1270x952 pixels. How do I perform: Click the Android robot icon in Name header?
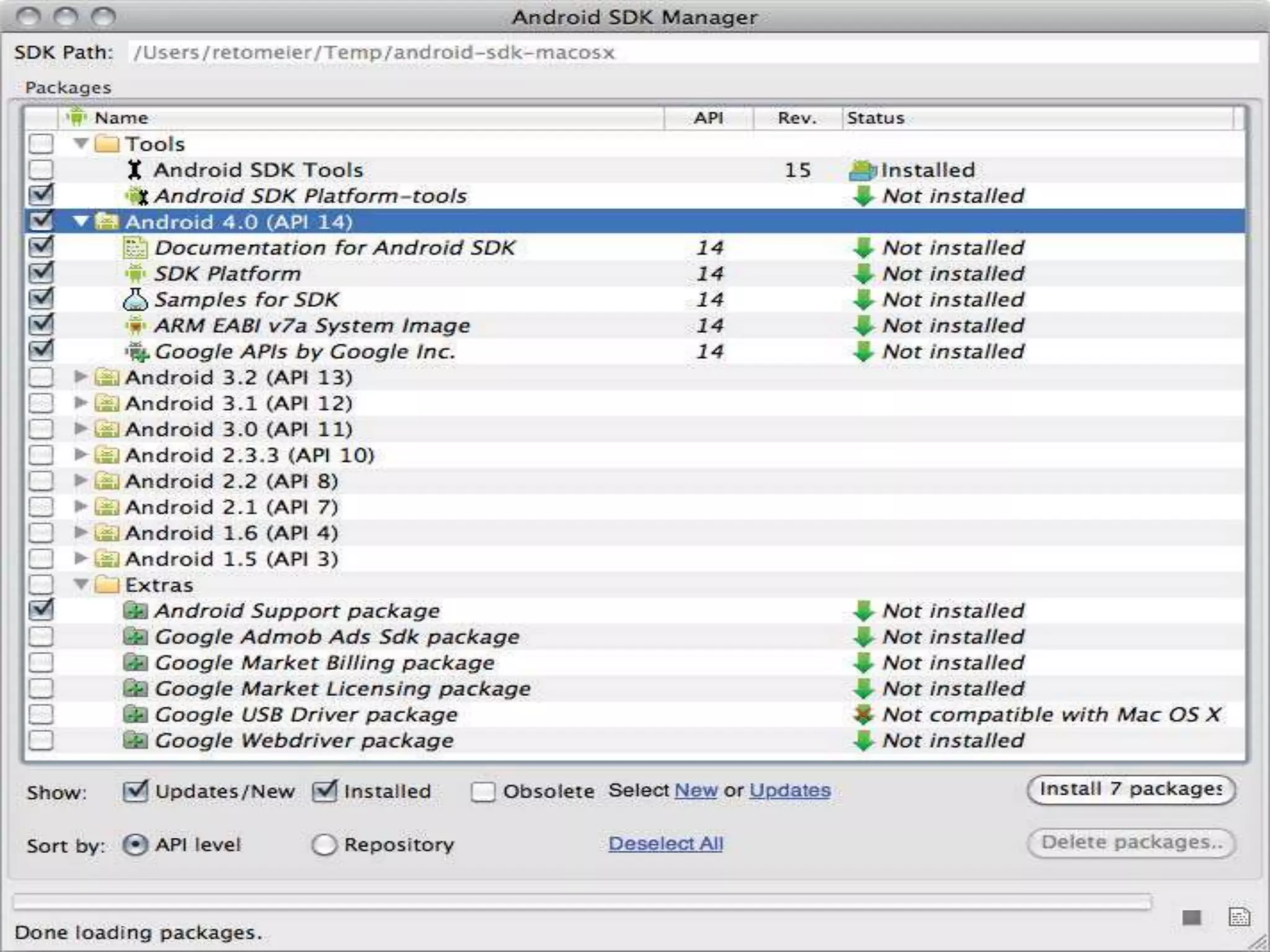[x=76, y=116]
